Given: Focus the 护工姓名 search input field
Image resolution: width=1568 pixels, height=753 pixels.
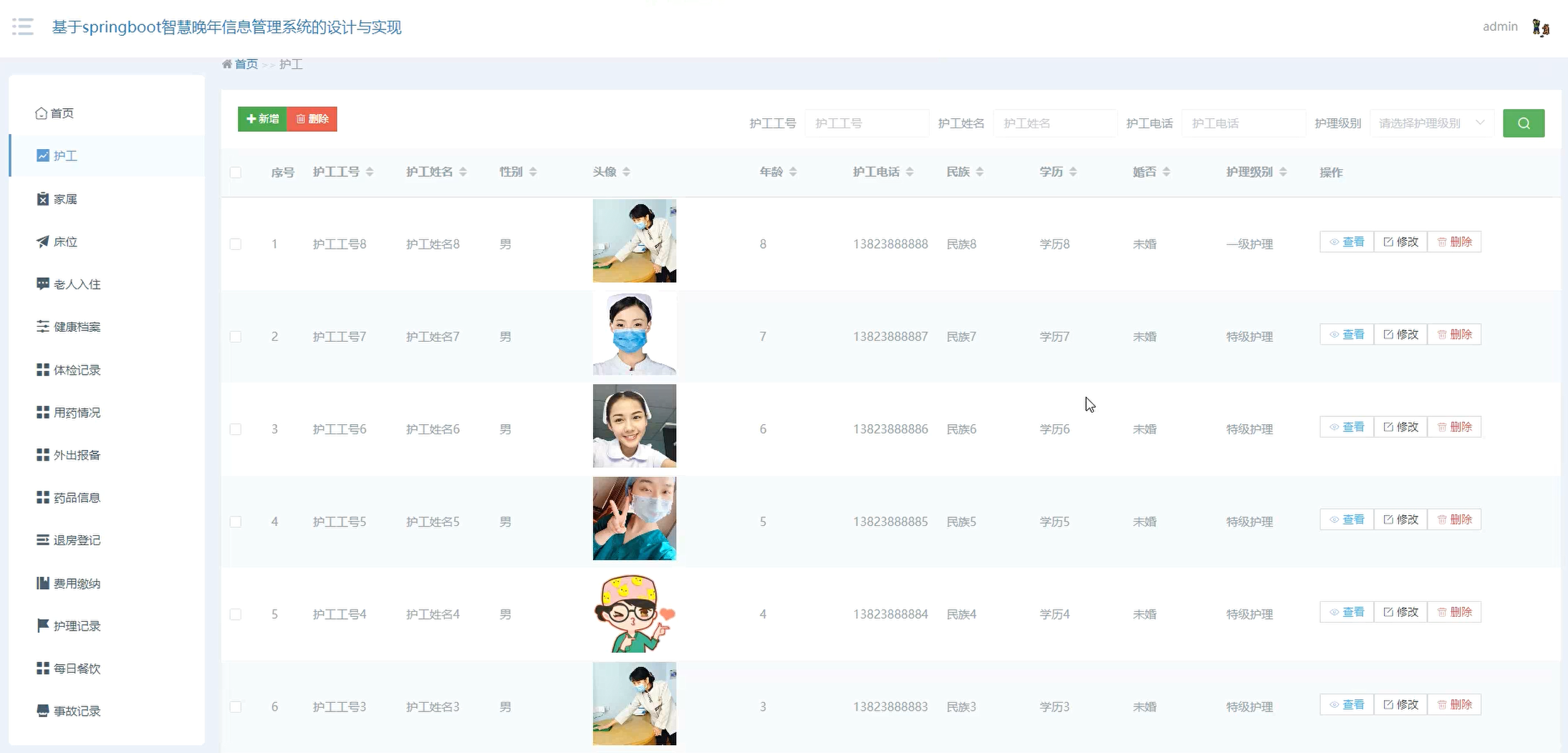Looking at the screenshot, I should point(1054,123).
